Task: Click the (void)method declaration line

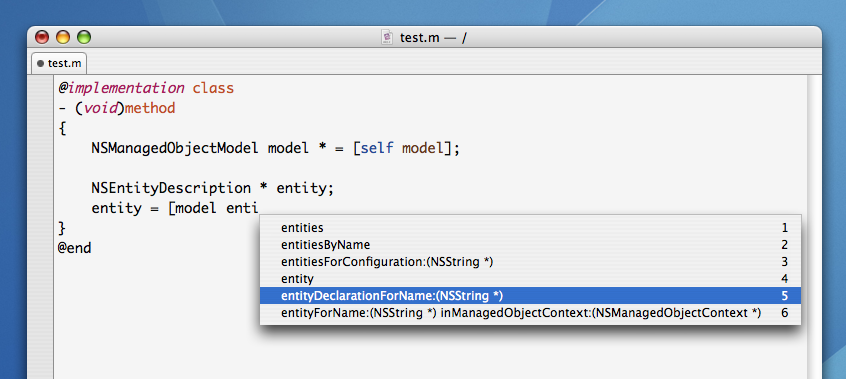Action: pyautogui.click(x=117, y=108)
